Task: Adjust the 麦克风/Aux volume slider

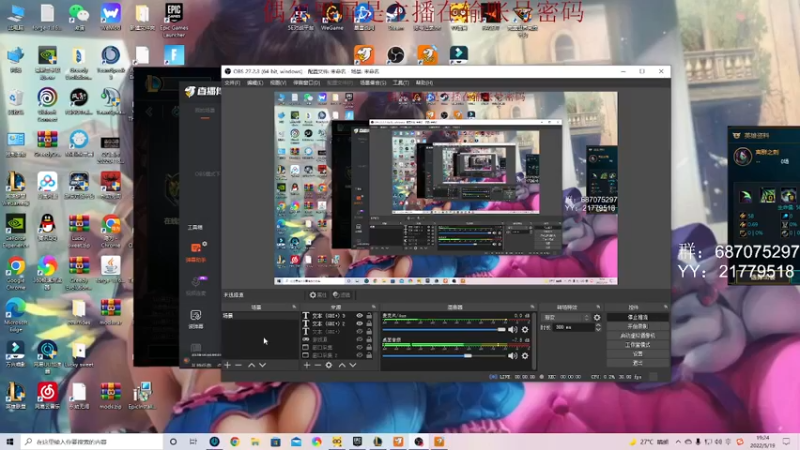Action: click(444, 330)
